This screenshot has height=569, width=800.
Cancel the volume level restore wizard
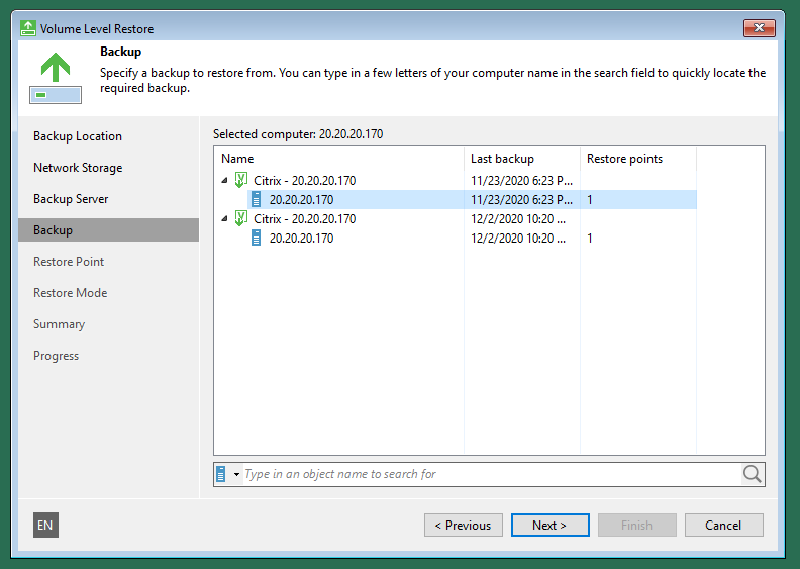coord(724,525)
